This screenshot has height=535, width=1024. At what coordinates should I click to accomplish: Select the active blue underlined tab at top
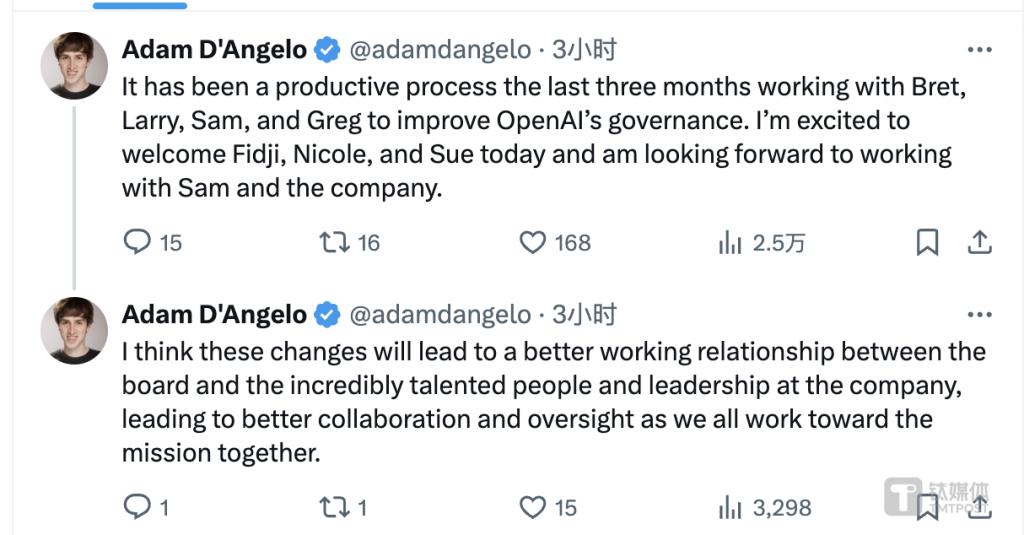pos(140,6)
